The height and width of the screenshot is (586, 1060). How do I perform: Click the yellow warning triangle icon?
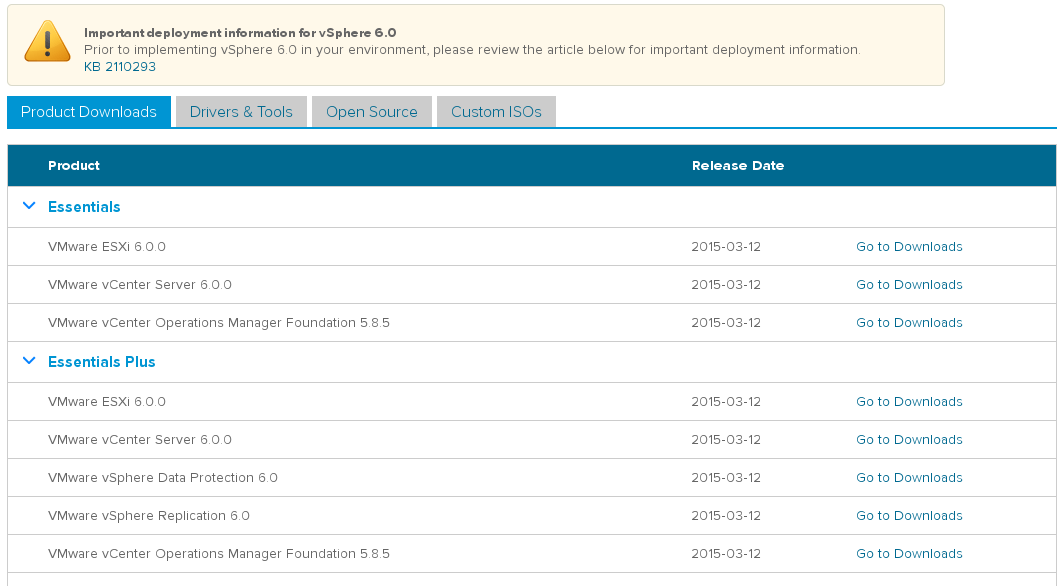click(x=47, y=42)
